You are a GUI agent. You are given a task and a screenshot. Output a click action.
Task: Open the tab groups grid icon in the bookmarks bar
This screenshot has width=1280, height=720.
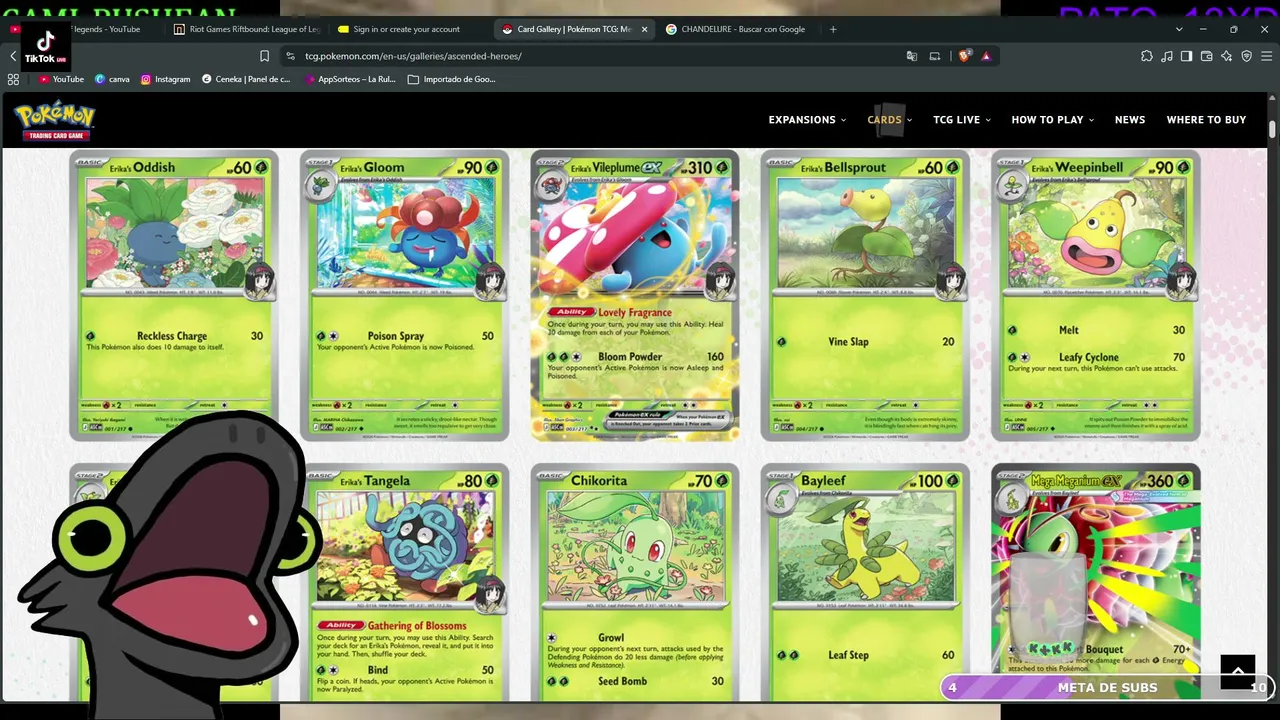14,79
